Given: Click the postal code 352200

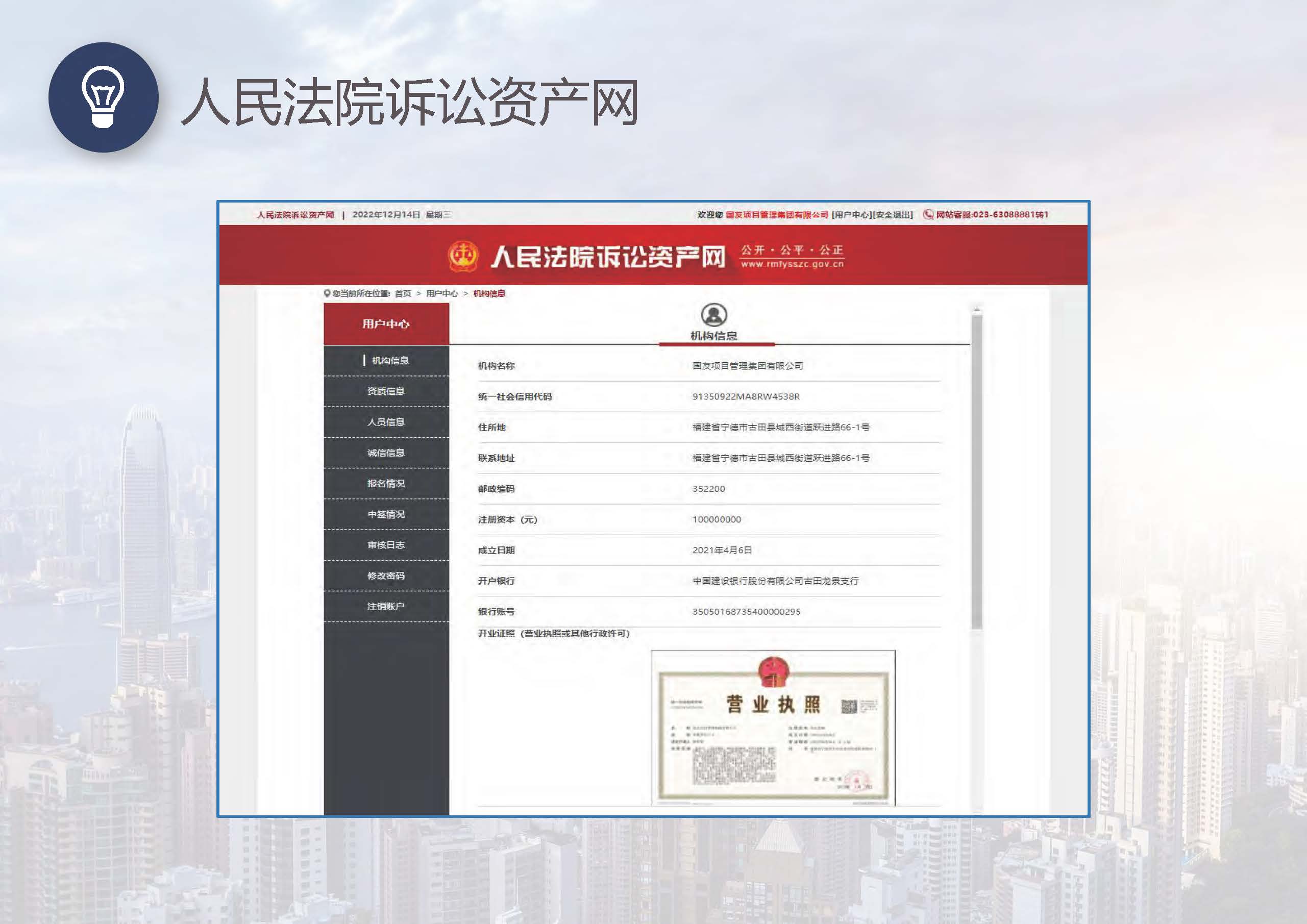Looking at the screenshot, I should 709,489.
